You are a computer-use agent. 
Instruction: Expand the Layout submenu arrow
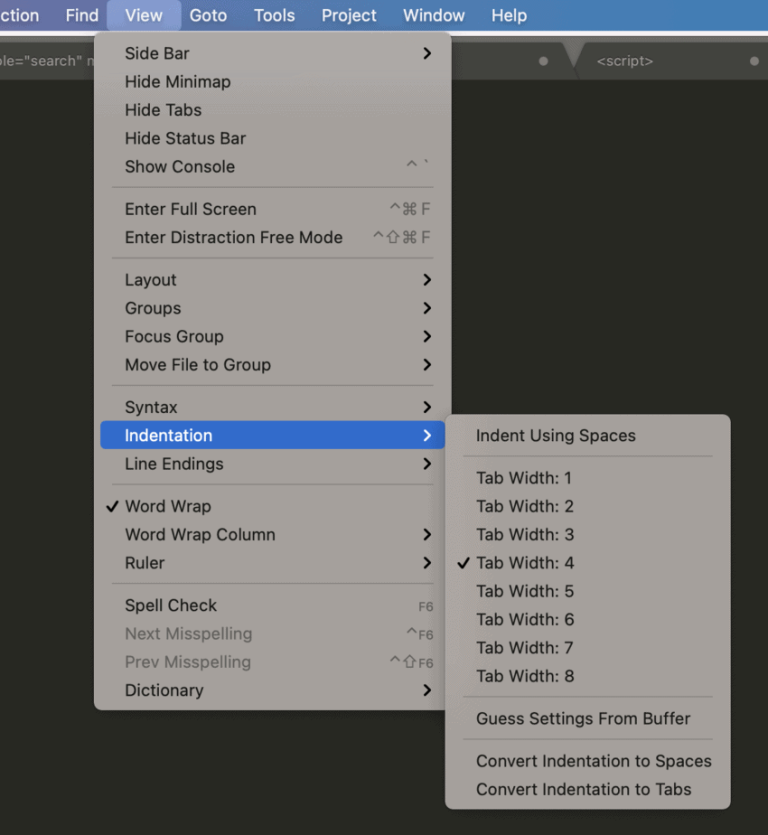(x=427, y=280)
